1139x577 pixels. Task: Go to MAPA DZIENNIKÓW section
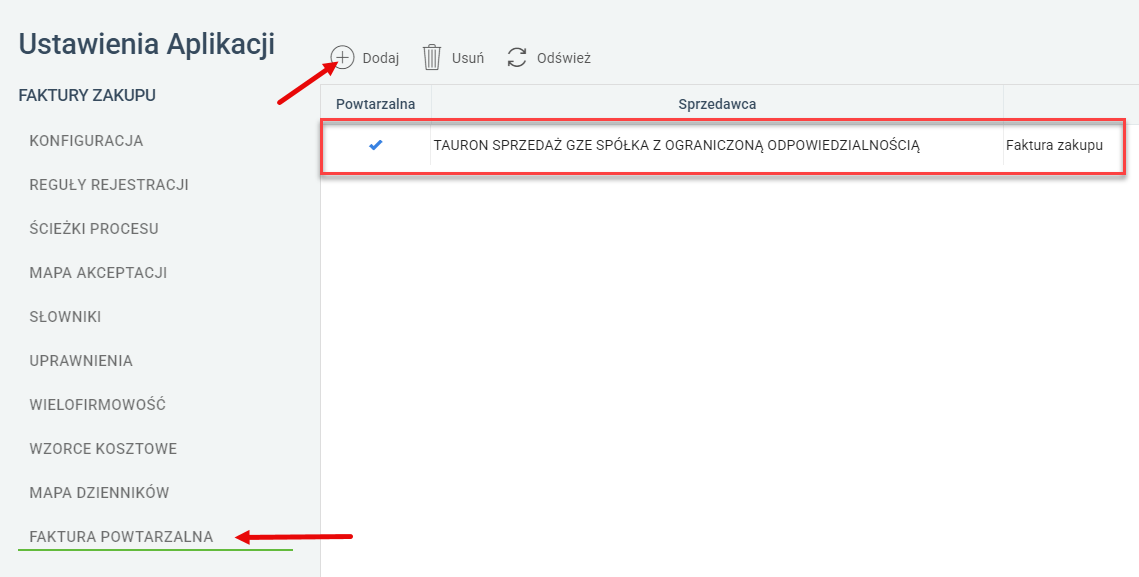[100, 493]
